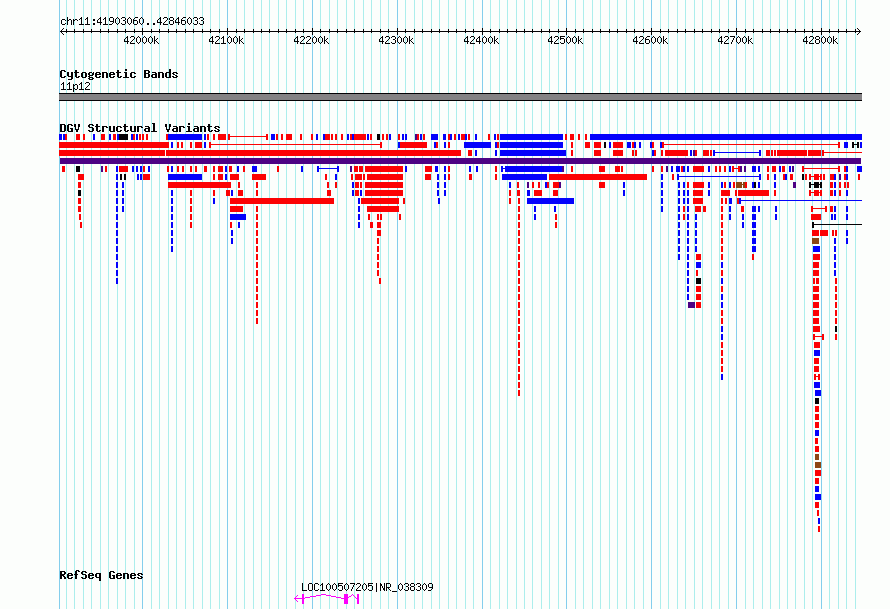Image resolution: width=890 pixels, height=609 pixels.
Task: Click the 42300k ruler tick label
Action: tap(396, 40)
